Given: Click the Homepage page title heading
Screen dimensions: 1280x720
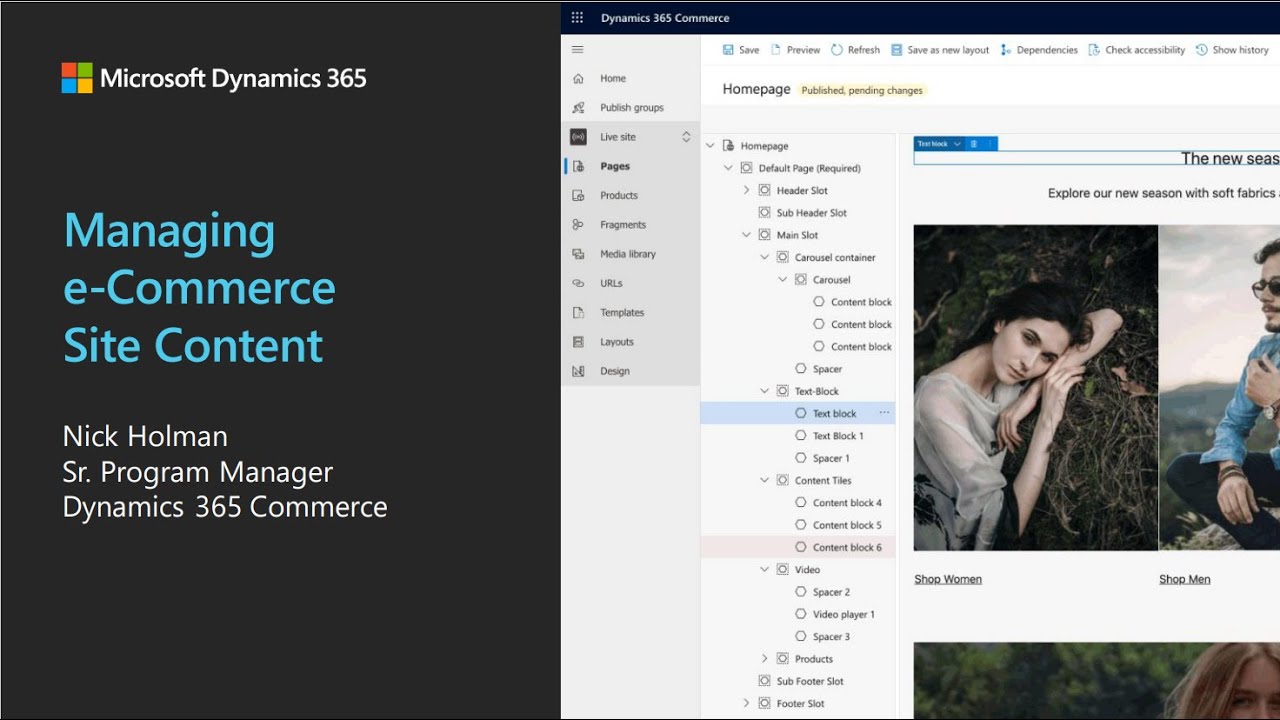Looking at the screenshot, I should tap(756, 89).
